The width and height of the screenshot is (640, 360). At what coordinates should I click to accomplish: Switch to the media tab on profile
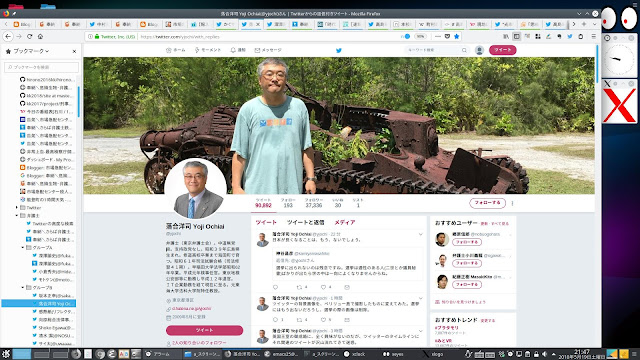pyautogui.click(x=345, y=222)
